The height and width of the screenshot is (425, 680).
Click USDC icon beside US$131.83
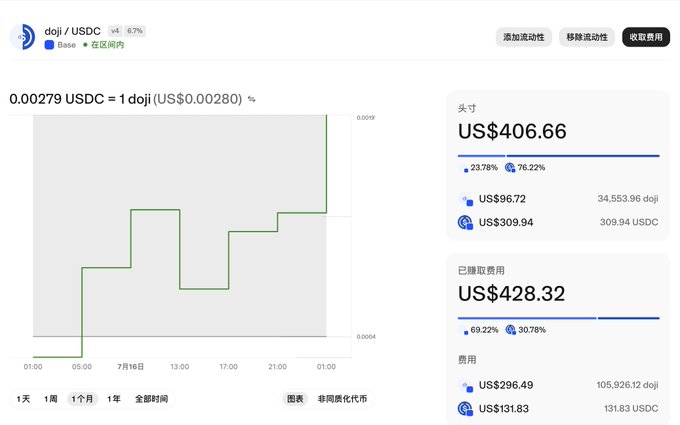pyautogui.click(x=465, y=409)
